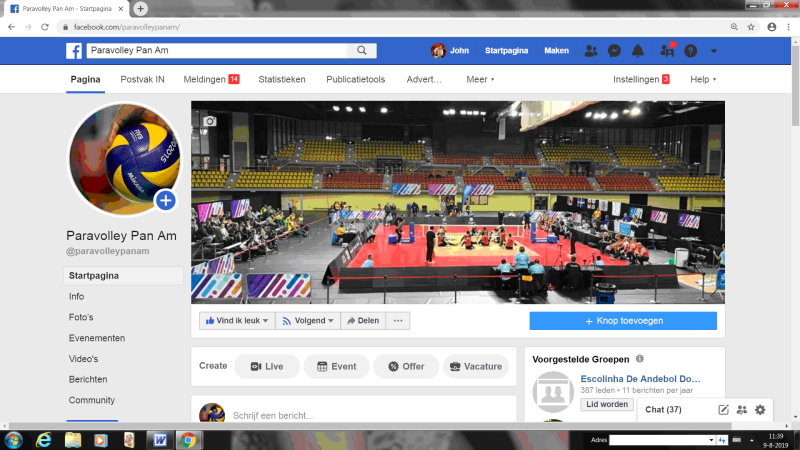800x450 pixels.
Task: Open Instellingen page settings
Action: pos(641,80)
